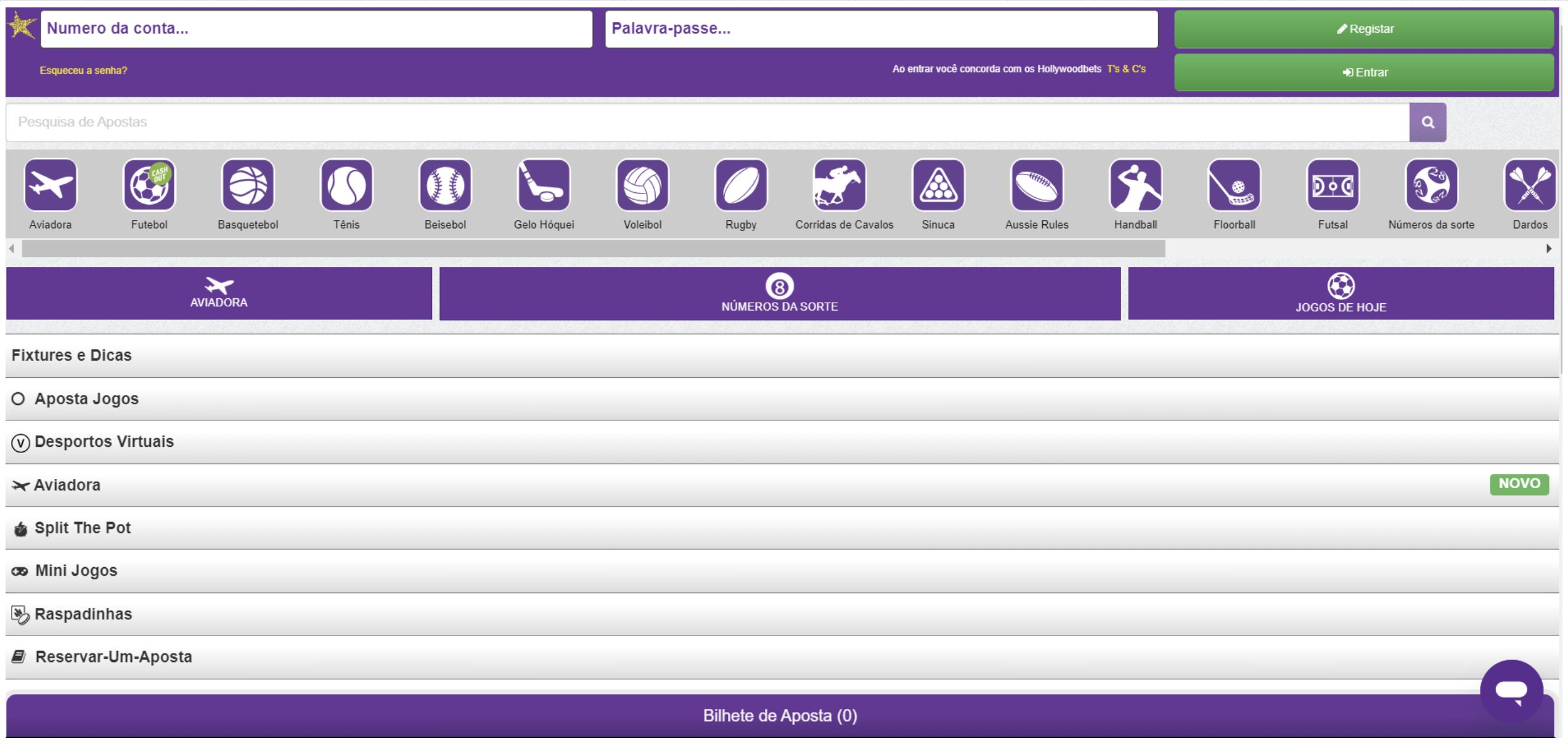1568x744 pixels.
Task: Open the JOGOS DE HOJE banner tab
Action: (x=1341, y=293)
